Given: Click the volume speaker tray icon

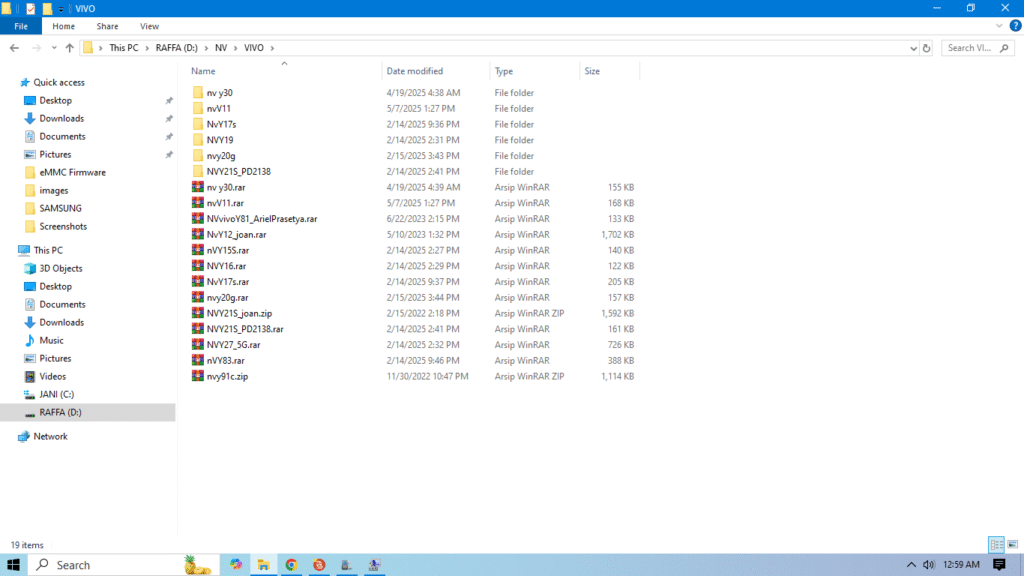Looking at the screenshot, I should tap(928, 565).
